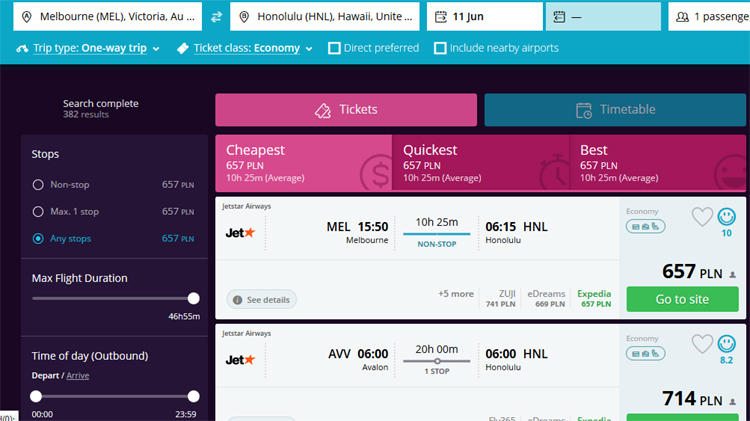
Task: Click the Max Flight Duration slider handle
Action: (x=193, y=299)
